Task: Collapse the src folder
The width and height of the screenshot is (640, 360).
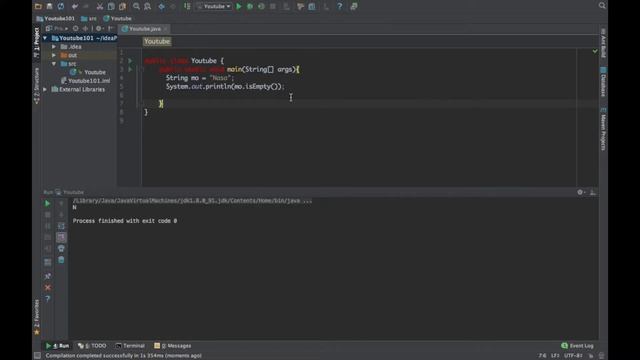Action: click(x=54, y=64)
